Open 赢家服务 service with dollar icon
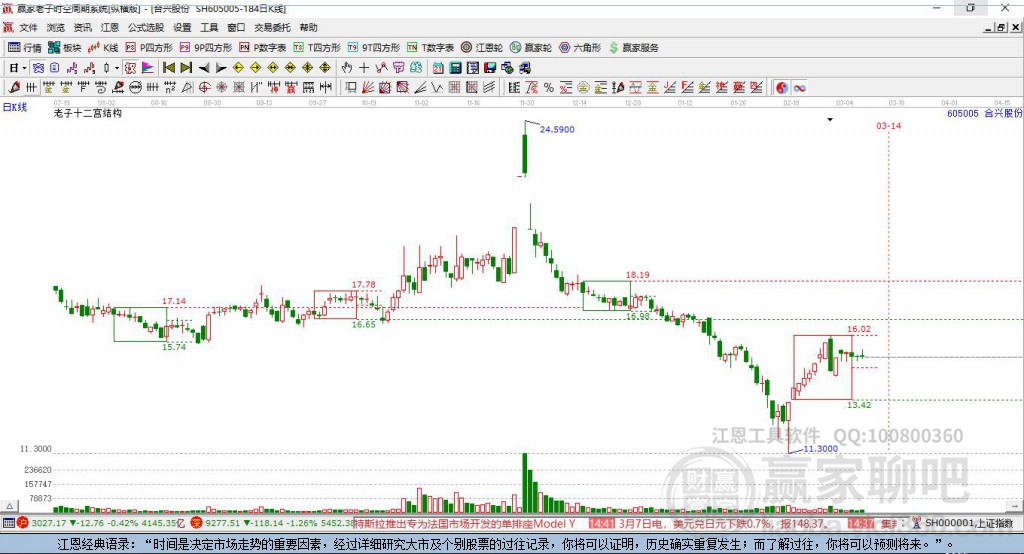The height and width of the screenshot is (554, 1024). [633, 48]
